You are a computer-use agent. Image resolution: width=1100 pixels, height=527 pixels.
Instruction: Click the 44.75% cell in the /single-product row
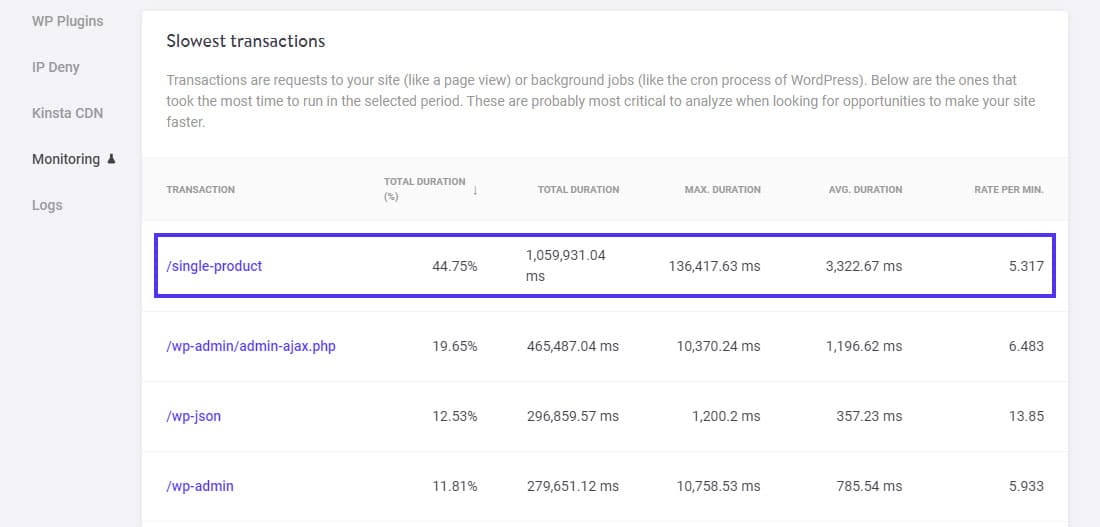point(454,266)
